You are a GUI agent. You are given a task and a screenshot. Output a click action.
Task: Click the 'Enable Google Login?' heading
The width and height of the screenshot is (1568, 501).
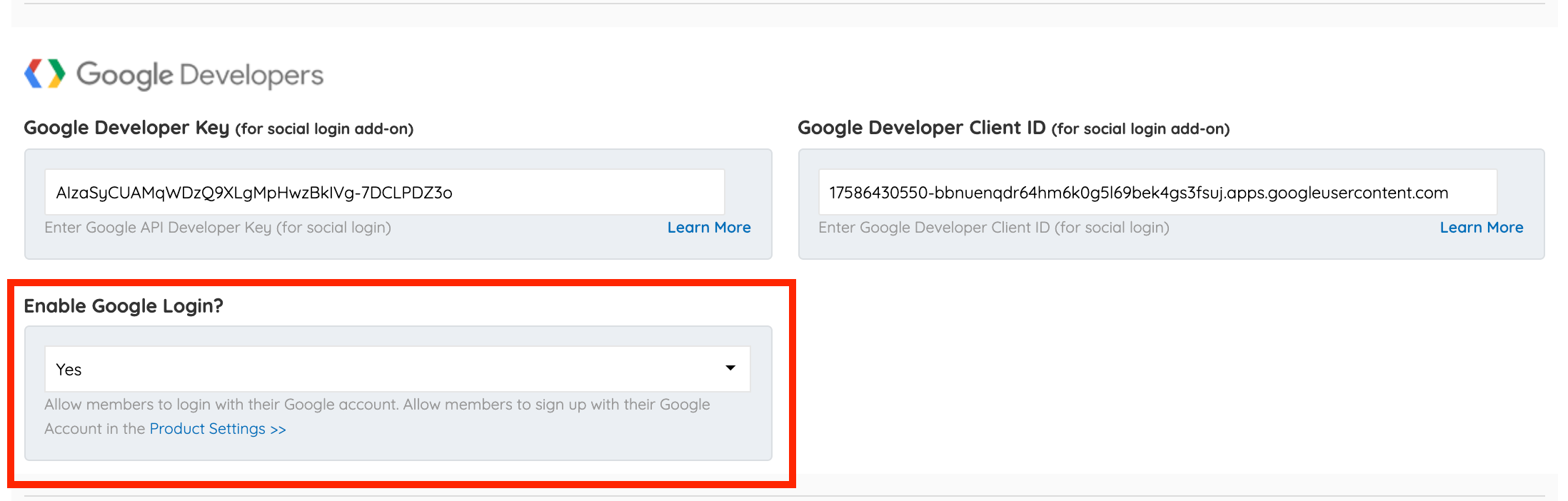tap(124, 305)
